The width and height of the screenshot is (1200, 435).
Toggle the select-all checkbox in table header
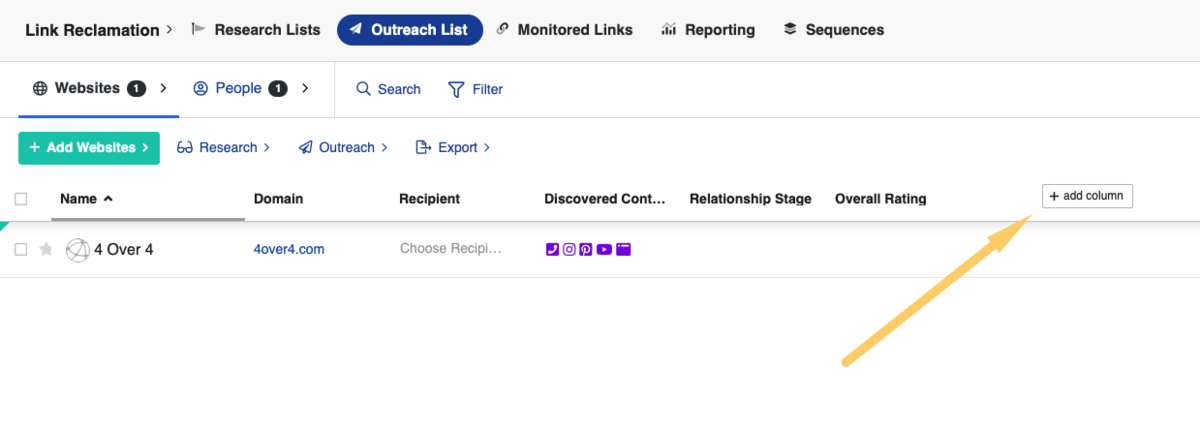click(21, 199)
